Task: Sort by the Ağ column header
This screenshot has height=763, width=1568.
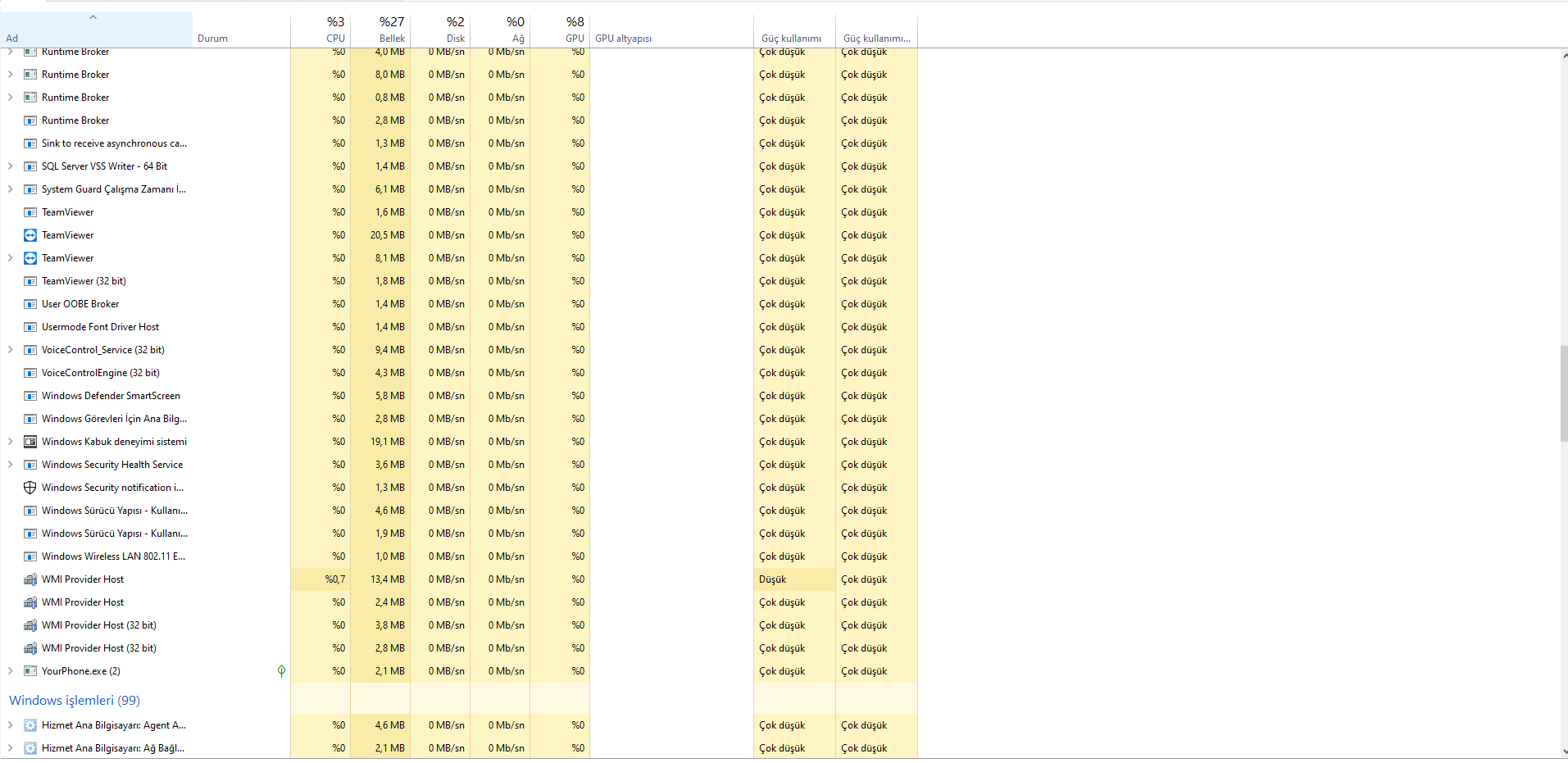Action: tap(500, 30)
